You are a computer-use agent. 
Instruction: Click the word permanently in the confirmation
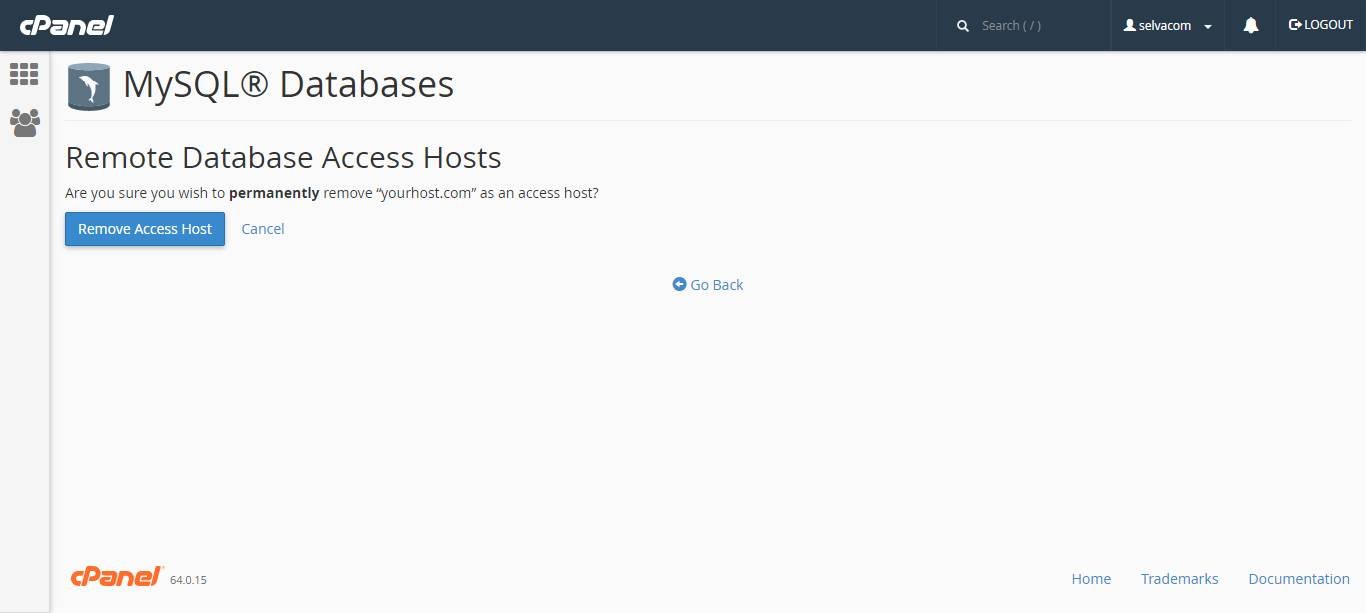(274, 193)
